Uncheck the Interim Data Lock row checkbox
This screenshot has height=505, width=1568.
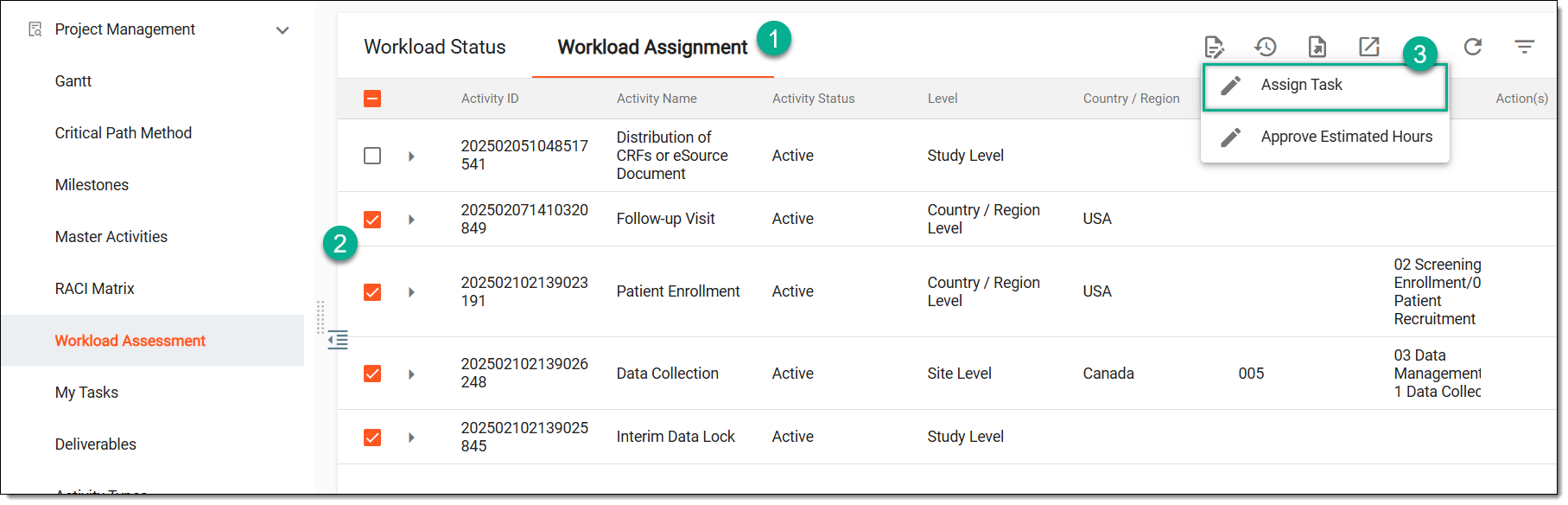tap(372, 438)
